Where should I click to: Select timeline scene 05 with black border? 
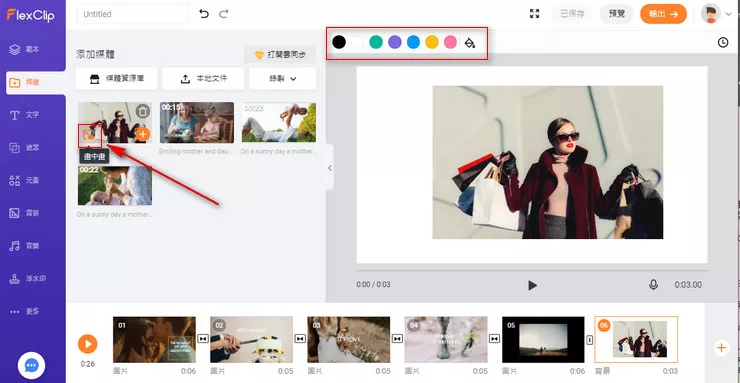point(543,340)
